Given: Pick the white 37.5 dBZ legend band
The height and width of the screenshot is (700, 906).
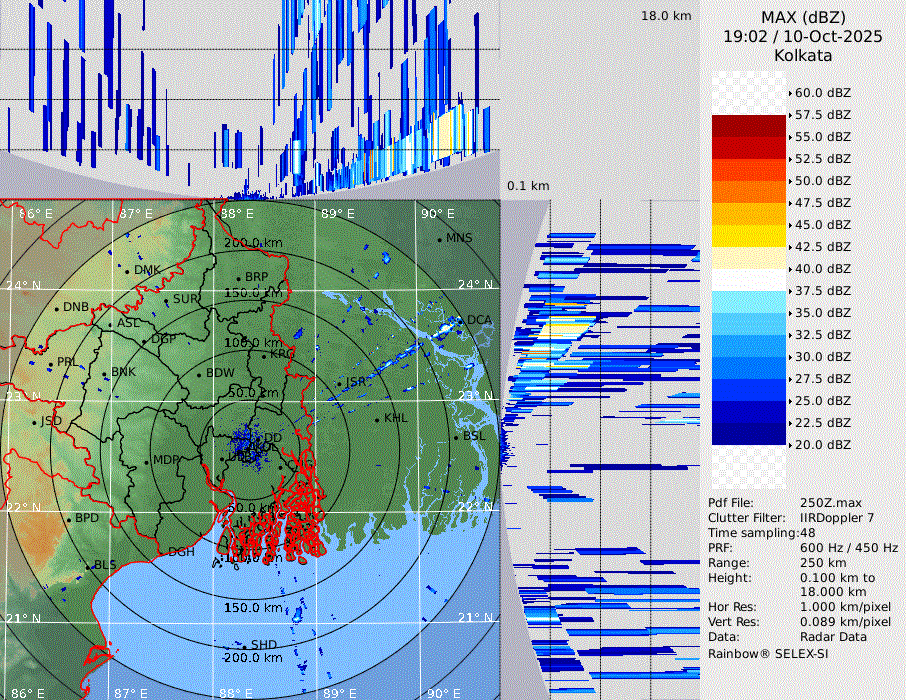Looking at the screenshot, I should 749,279.
